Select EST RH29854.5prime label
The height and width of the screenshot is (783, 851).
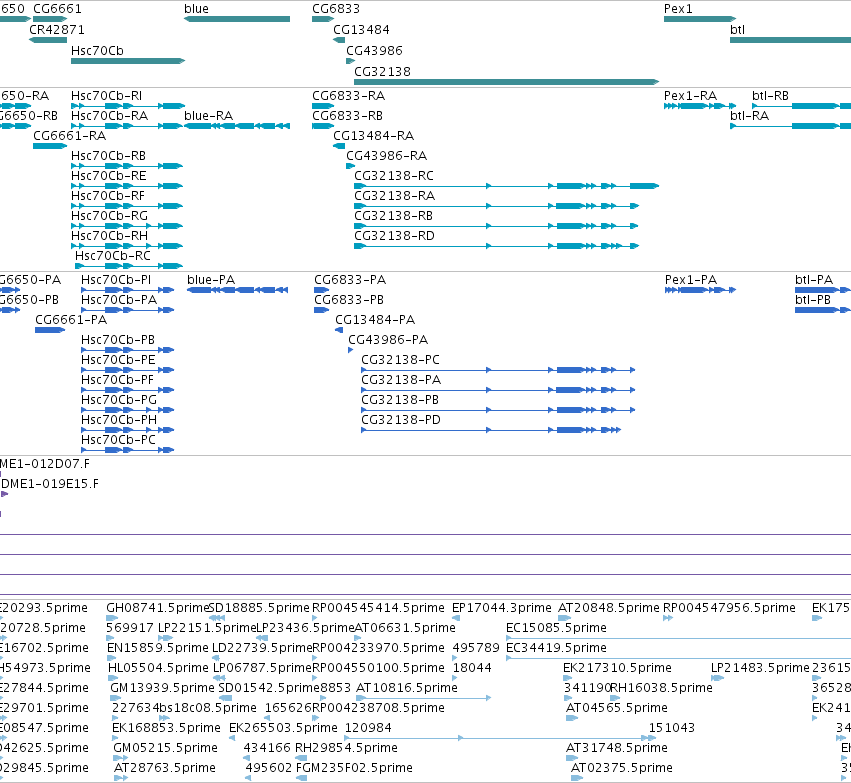click(x=346, y=748)
